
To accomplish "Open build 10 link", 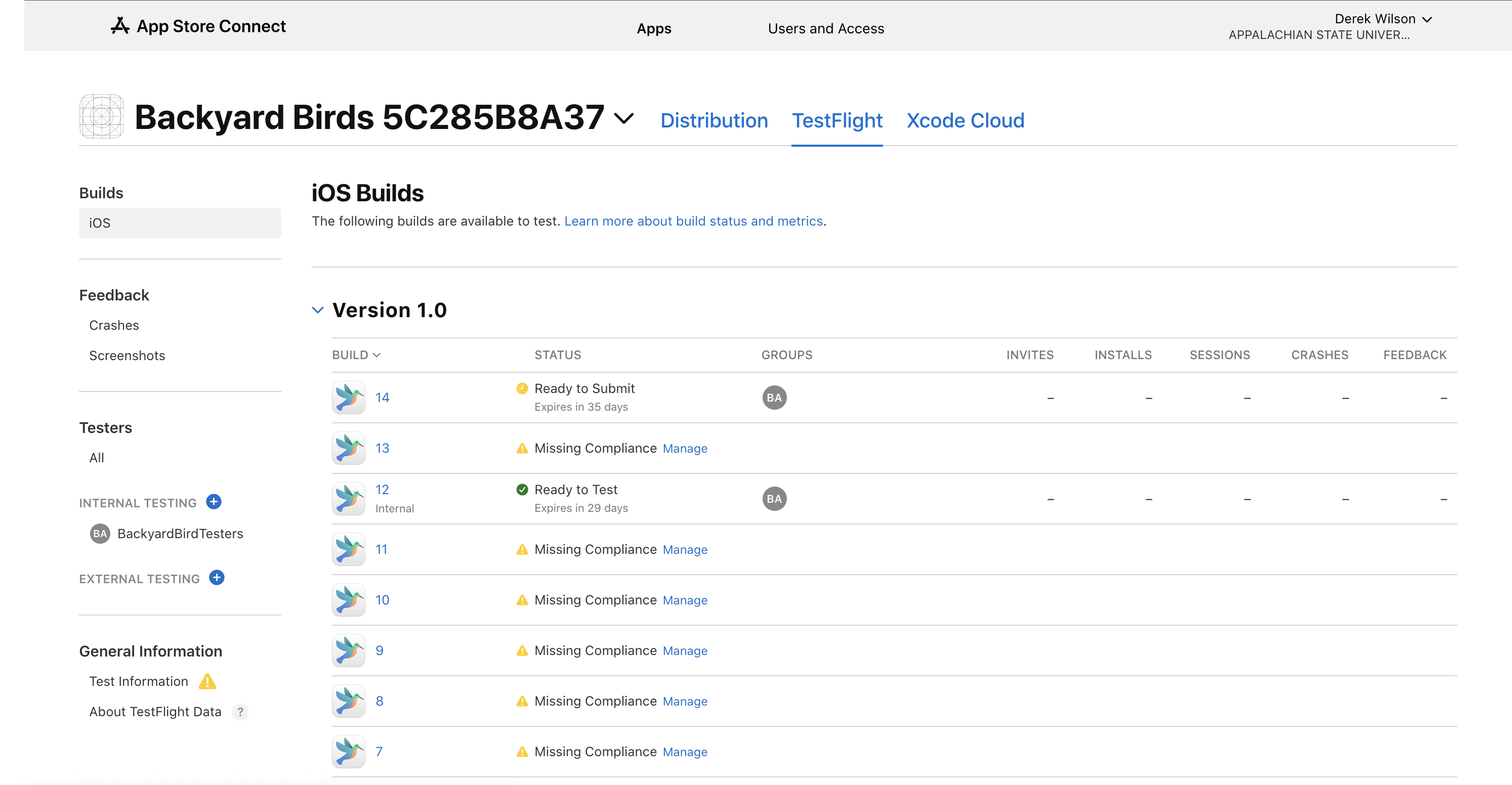I will pyautogui.click(x=382, y=599).
